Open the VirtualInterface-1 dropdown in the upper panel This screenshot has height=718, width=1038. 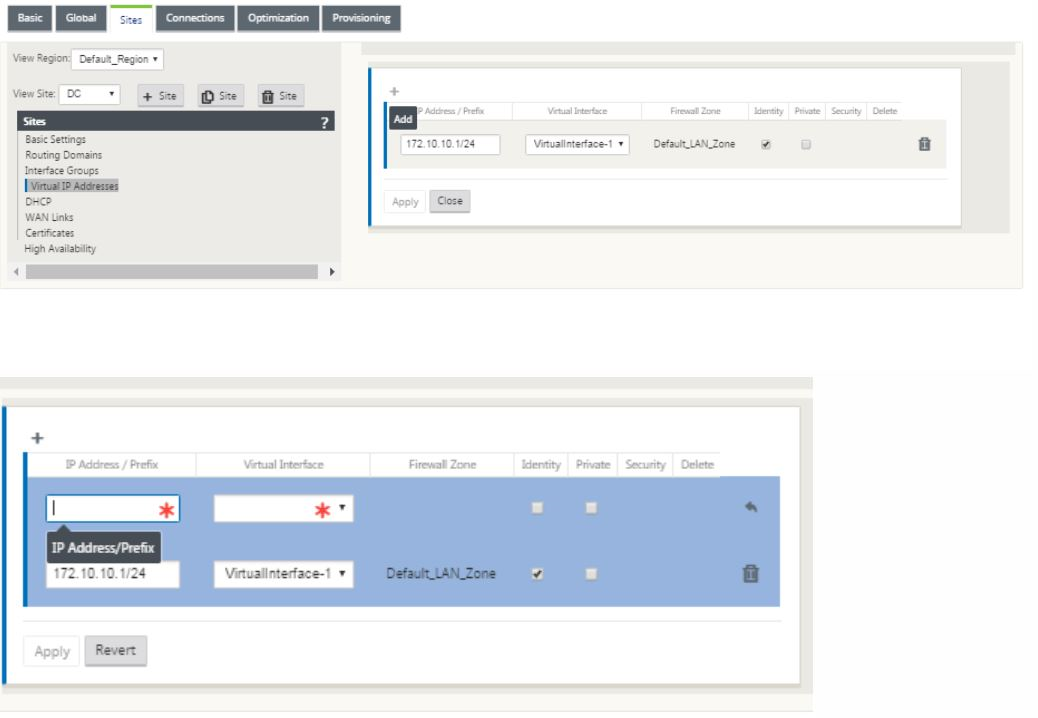click(577, 144)
